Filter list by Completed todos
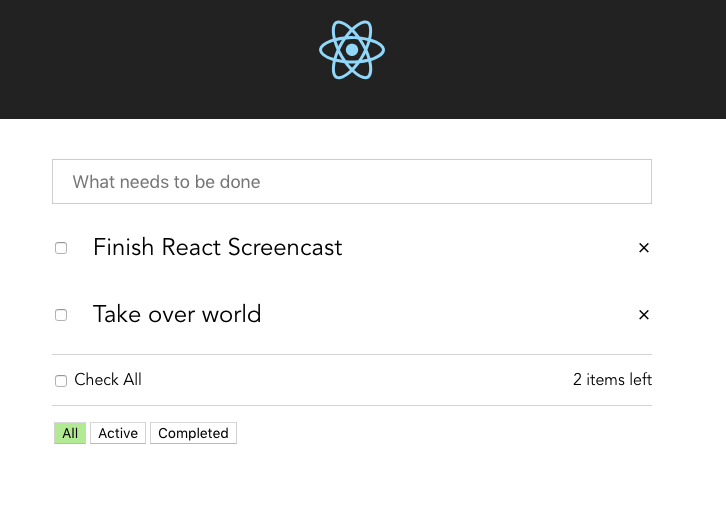This screenshot has height=515, width=726. [193, 433]
